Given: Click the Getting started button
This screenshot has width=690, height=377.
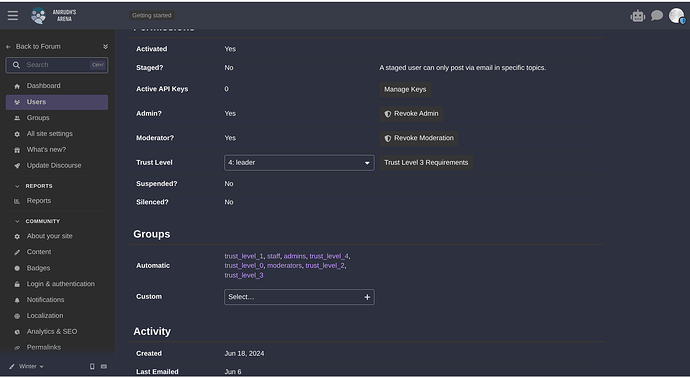Looking at the screenshot, I should 151,15.
